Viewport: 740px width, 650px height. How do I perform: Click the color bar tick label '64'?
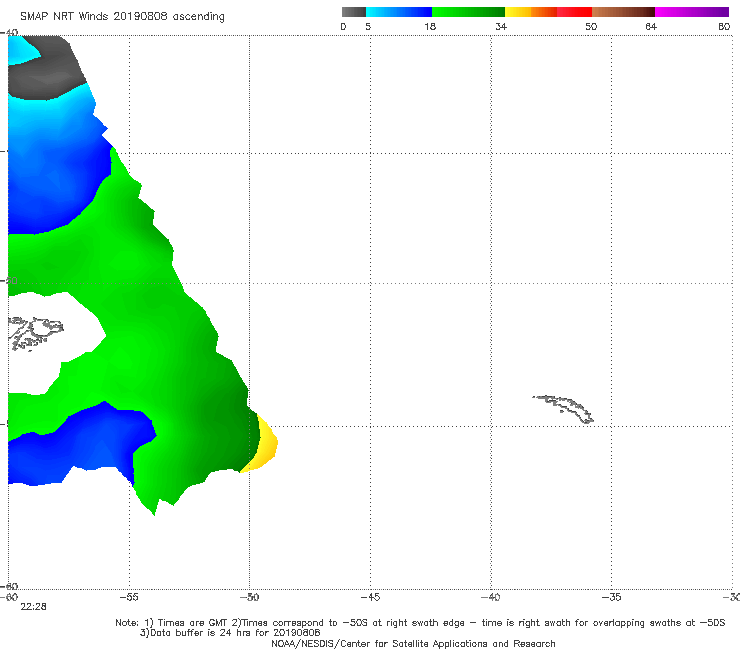(x=651, y=27)
